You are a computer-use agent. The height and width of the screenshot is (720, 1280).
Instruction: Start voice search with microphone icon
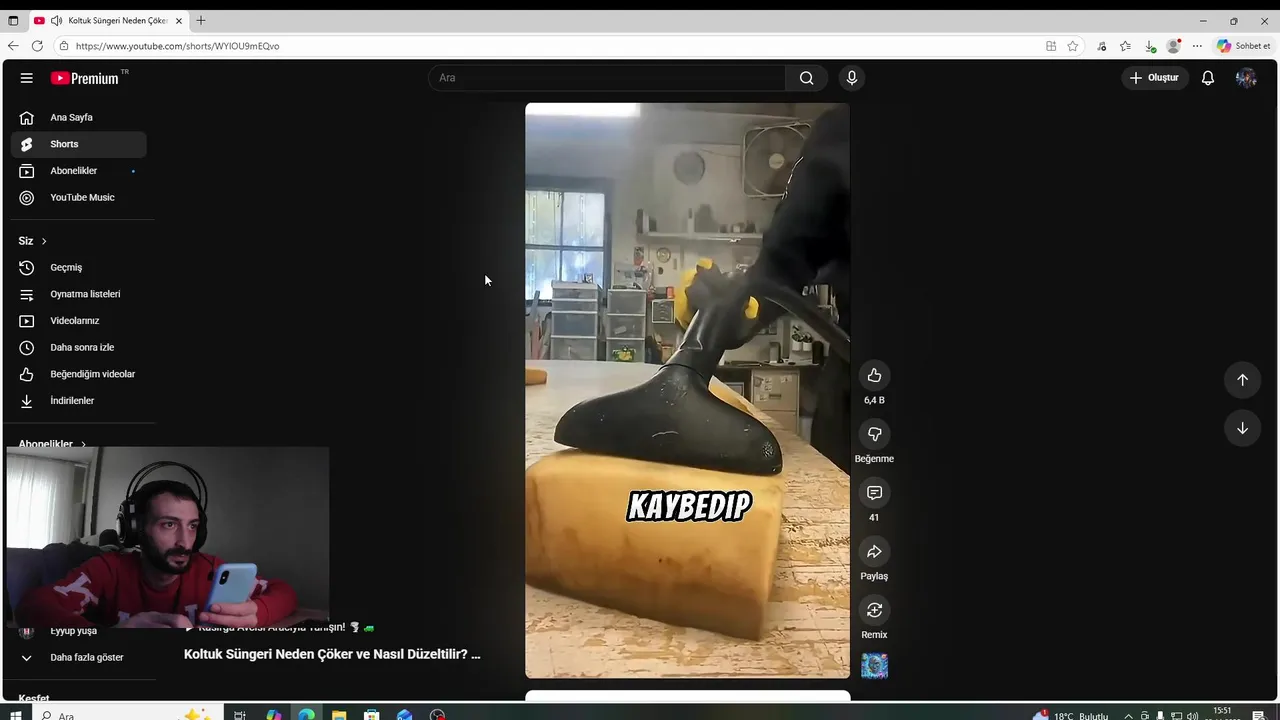coord(852,78)
